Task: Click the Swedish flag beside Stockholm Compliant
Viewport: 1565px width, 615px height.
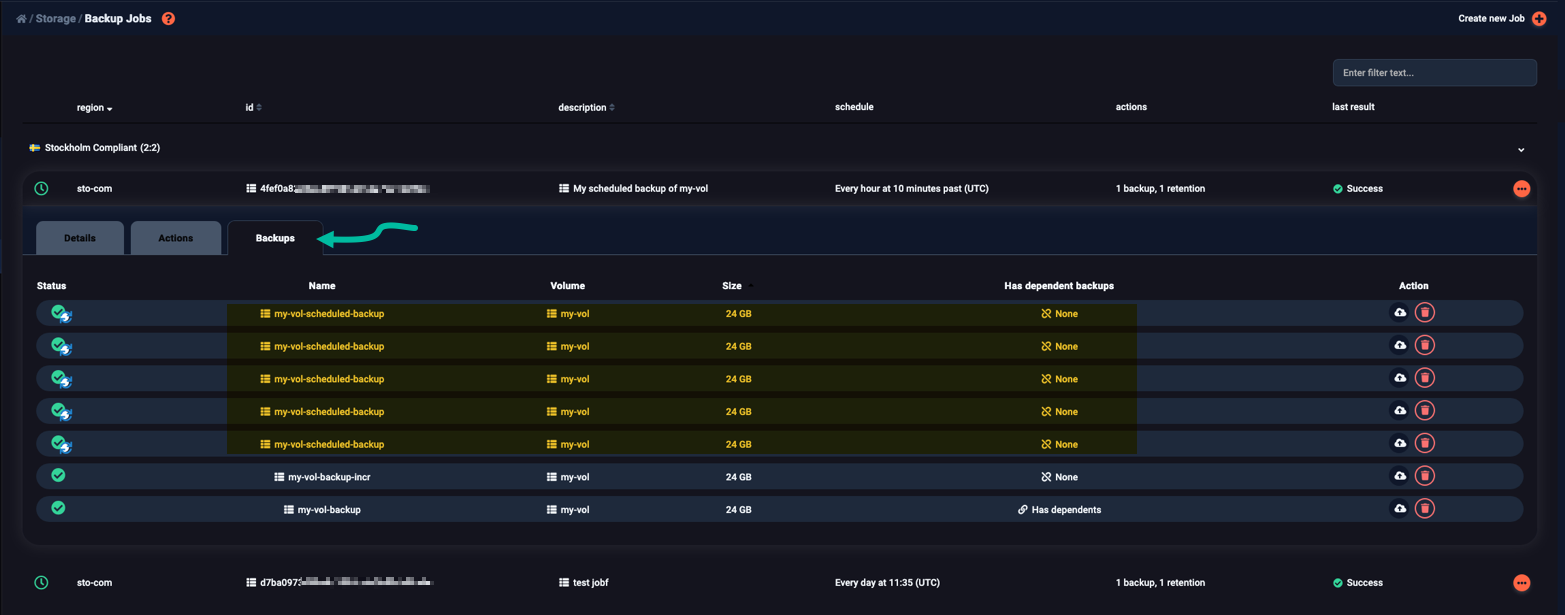Action: tap(35, 148)
